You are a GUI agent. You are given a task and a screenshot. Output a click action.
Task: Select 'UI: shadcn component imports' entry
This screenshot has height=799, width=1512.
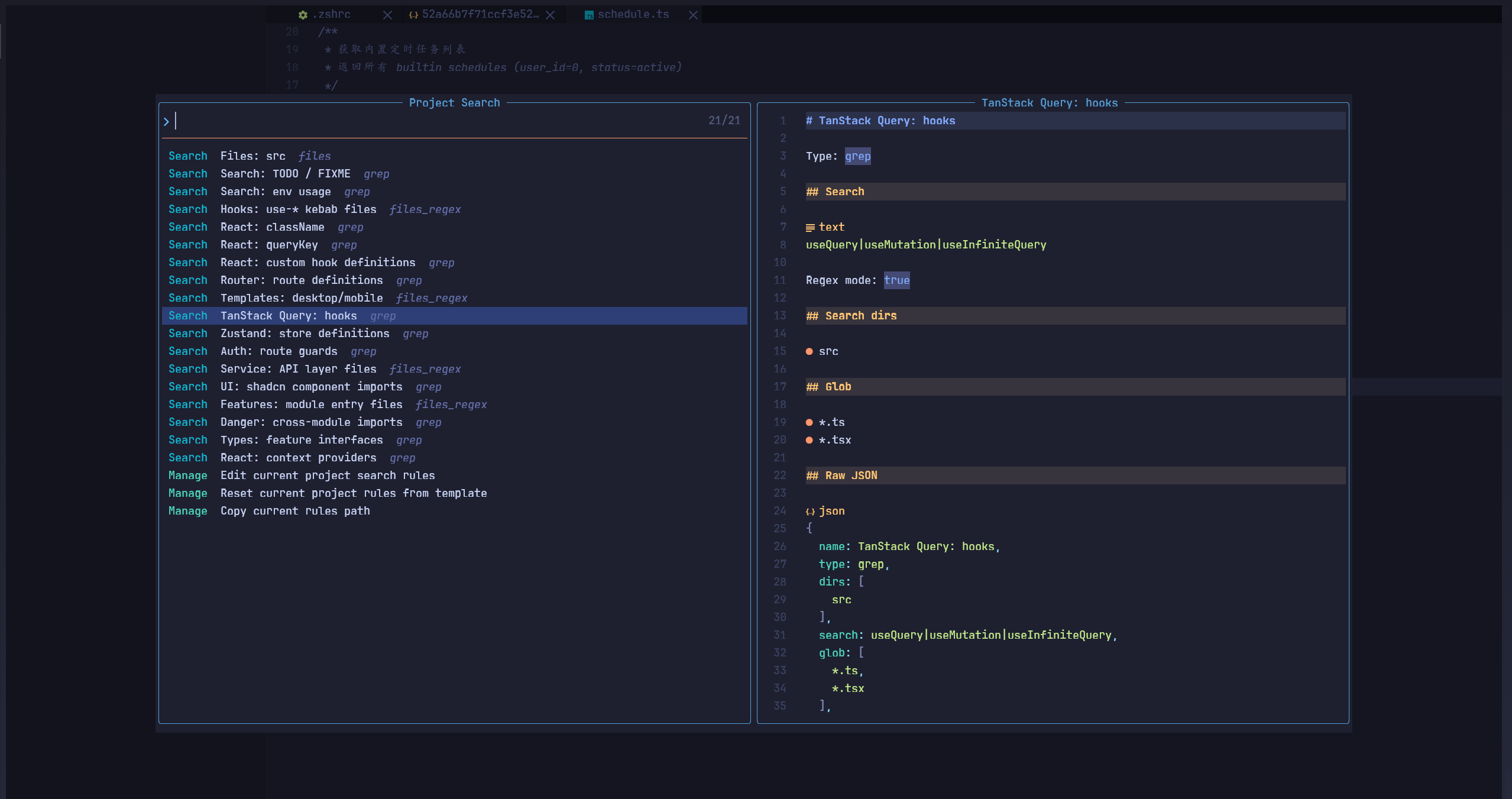click(x=454, y=387)
